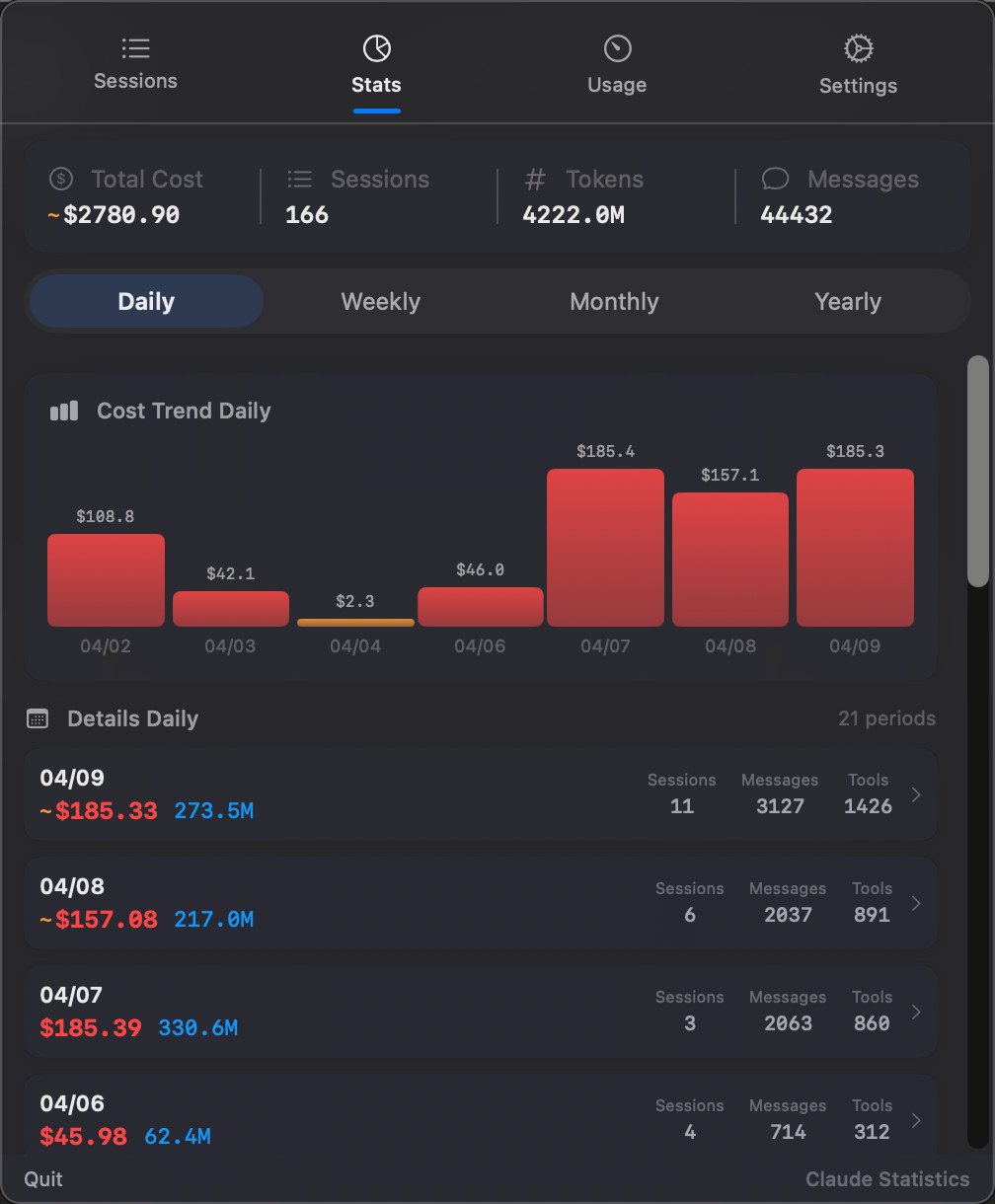This screenshot has height=1204, width=995.
Task: Open the Usage tab label
Action: click(617, 85)
